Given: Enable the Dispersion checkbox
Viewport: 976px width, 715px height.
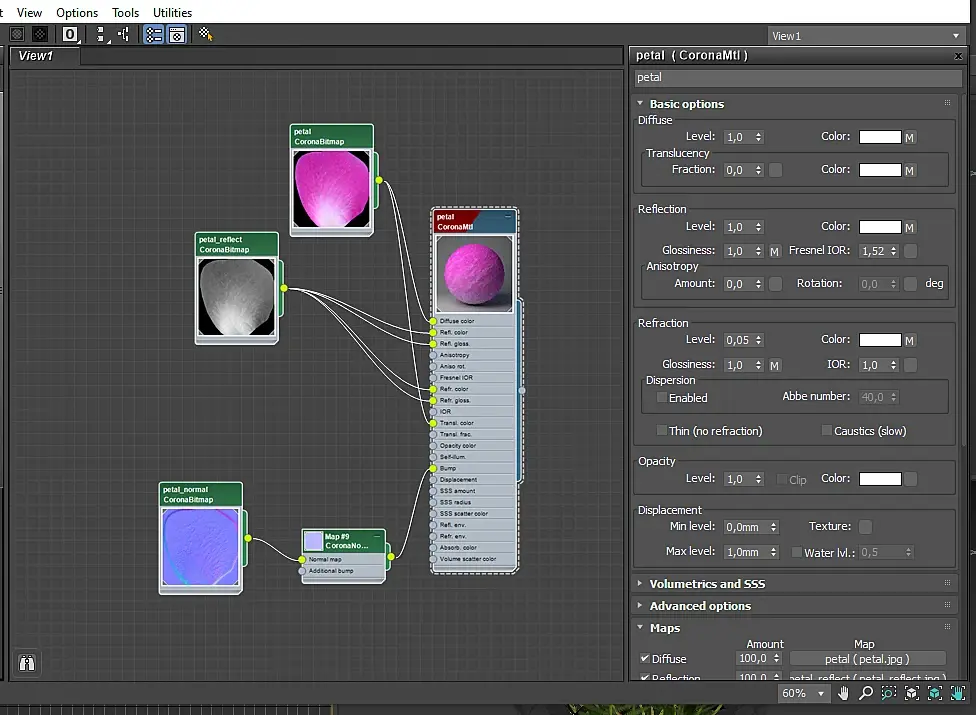Looking at the screenshot, I should (661, 398).
